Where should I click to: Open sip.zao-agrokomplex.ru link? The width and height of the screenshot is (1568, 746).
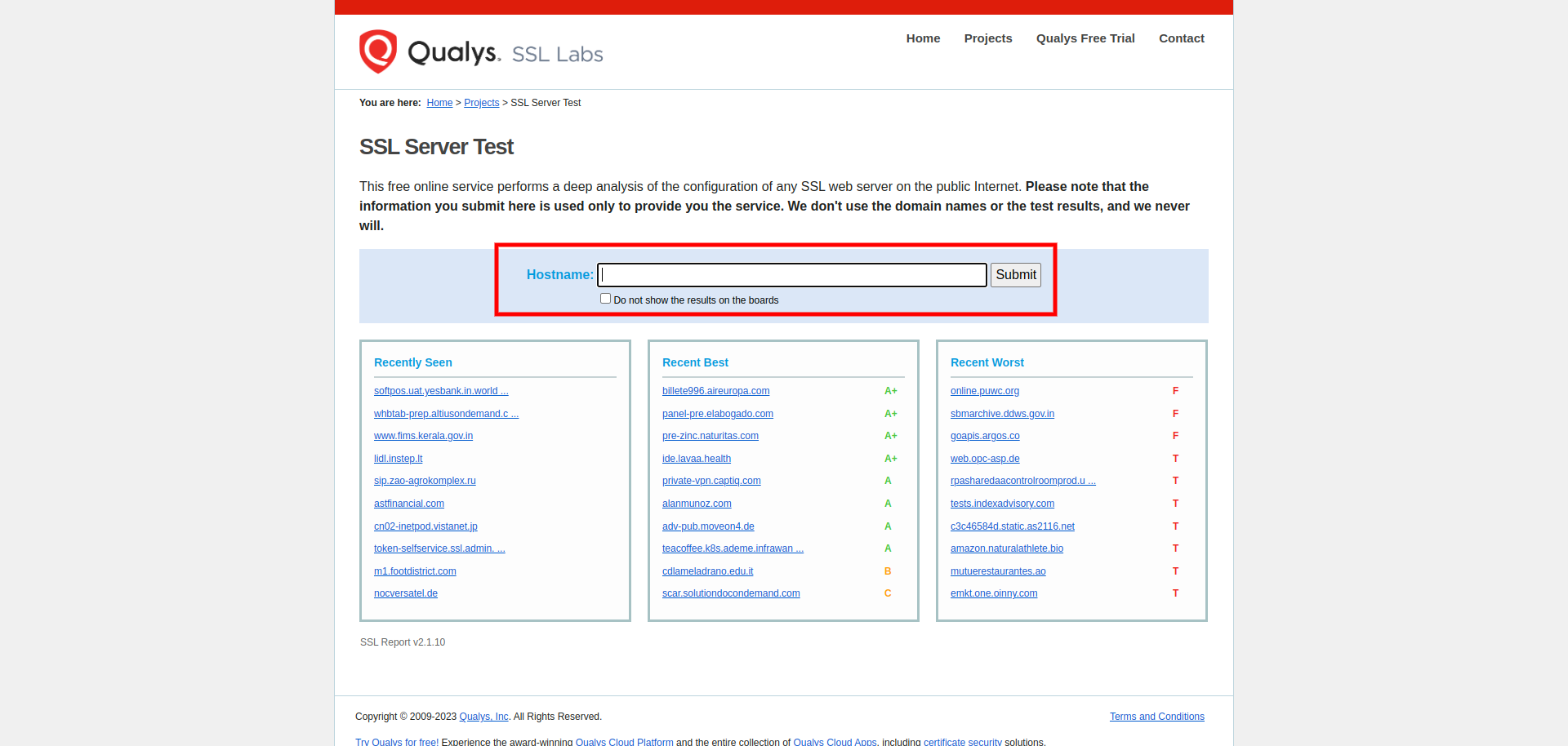pyautogui.click(x=425, y=481)
